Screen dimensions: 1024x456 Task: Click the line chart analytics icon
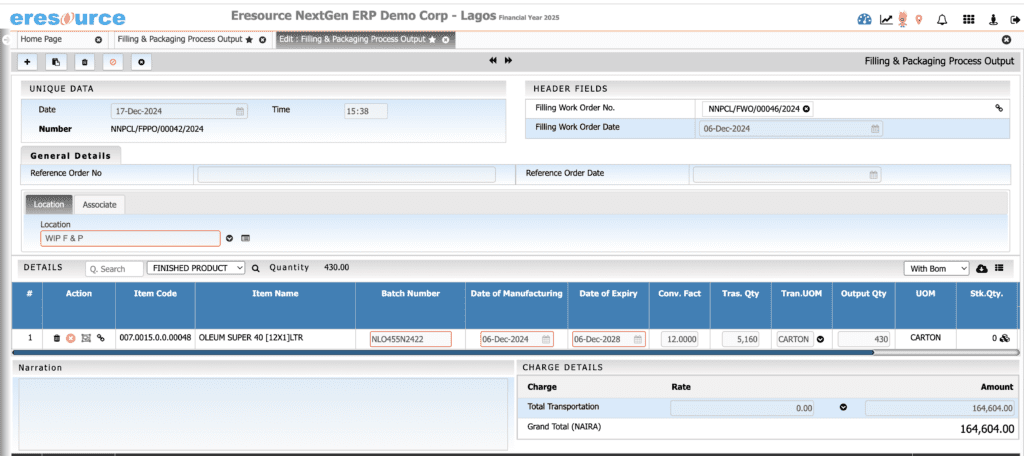click(x=886, y=19)
